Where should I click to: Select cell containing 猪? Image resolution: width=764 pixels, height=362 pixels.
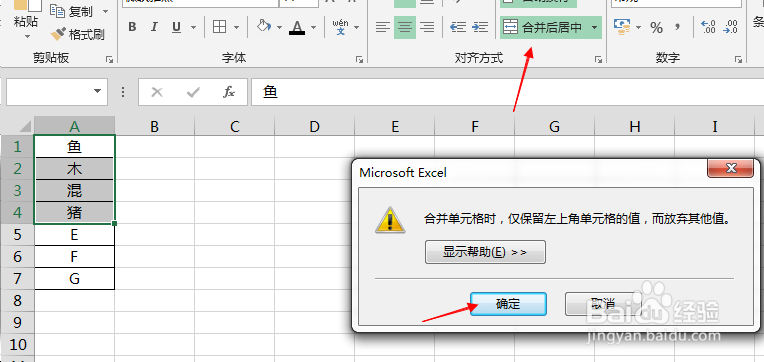(75, 213)
